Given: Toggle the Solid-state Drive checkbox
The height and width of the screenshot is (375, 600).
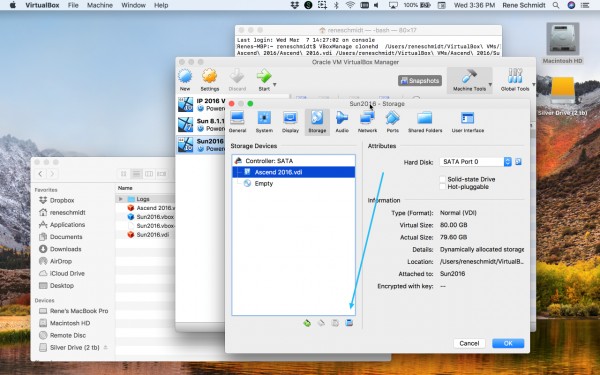Looking at the screenshot, I should click(x=443, y=179).
